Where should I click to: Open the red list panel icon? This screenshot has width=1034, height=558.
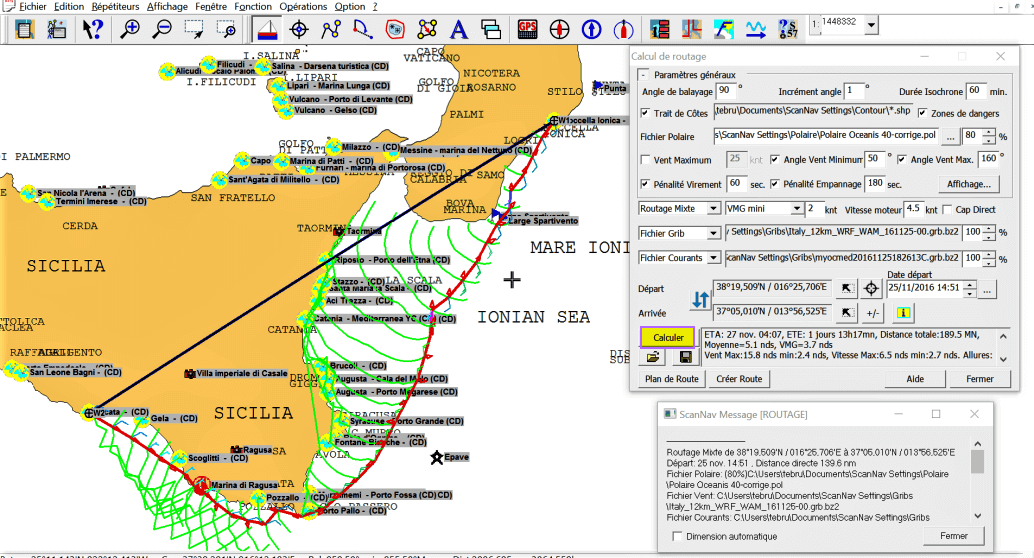pos(659,29)
